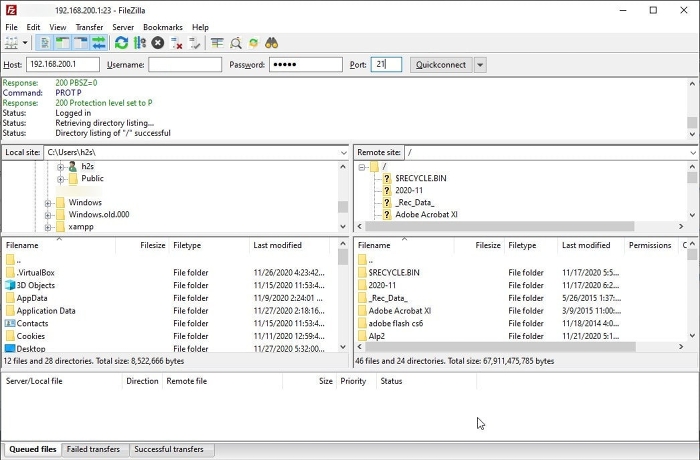Switch to Successful transfers tab
This screenshot has width=700, height=460.
169,449
